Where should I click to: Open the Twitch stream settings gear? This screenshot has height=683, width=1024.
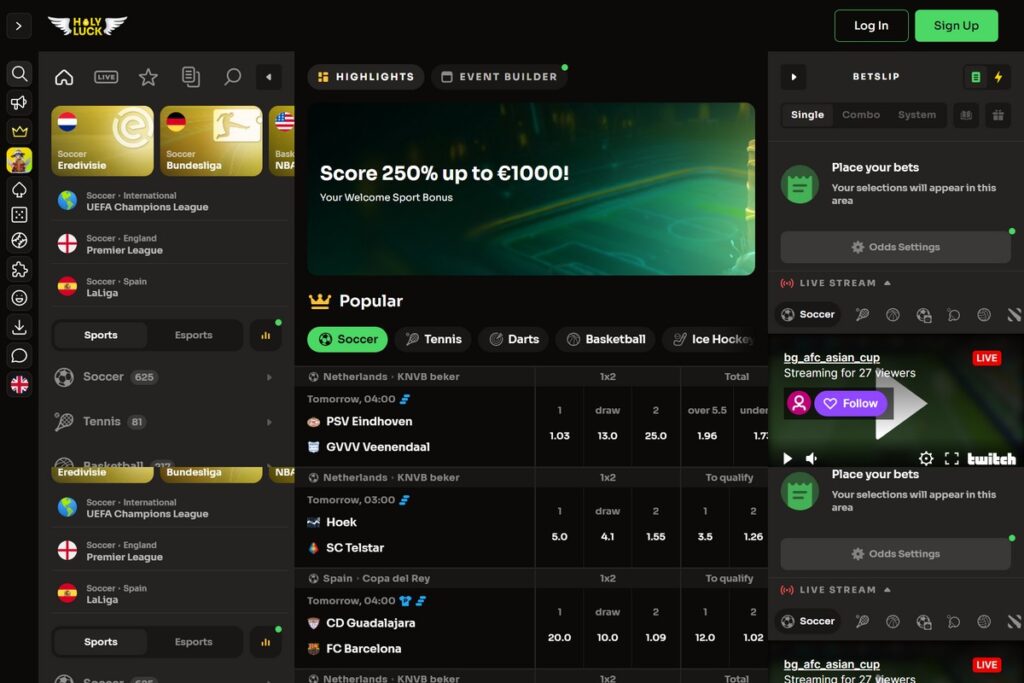coord(926,458)
